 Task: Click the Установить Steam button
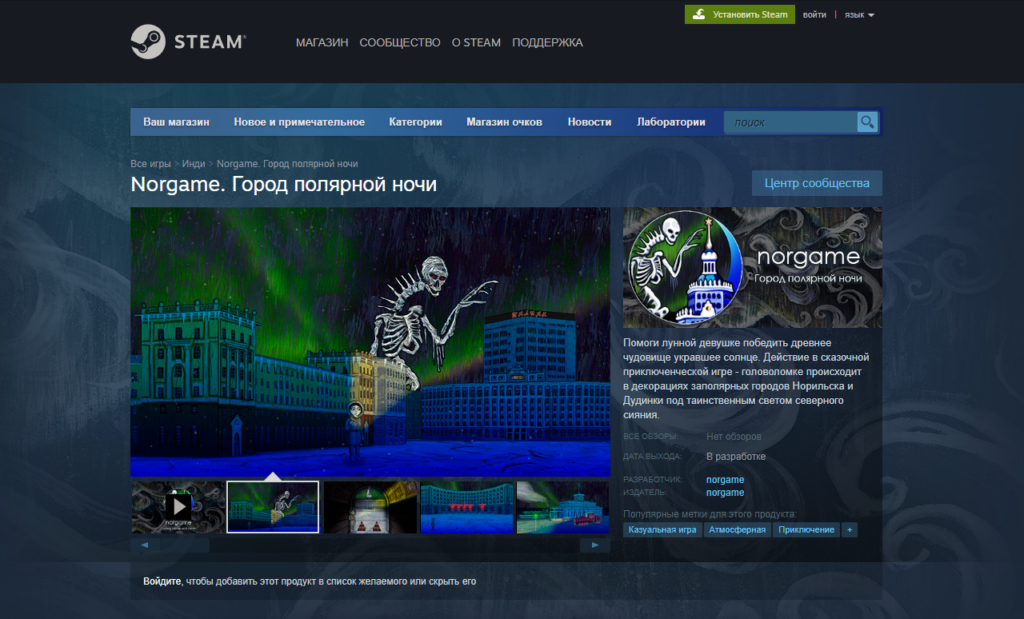point(739,14)
